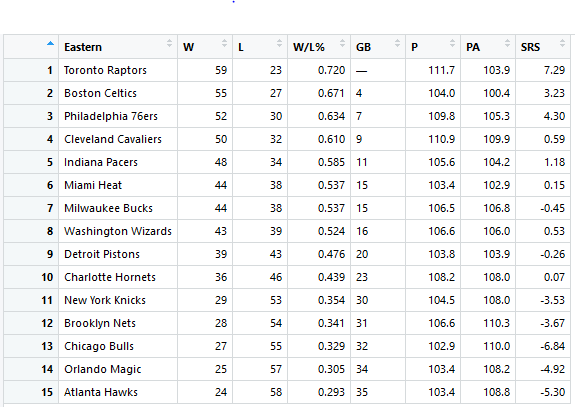Click the blue ascending sort arrow in index header
575x407 pixels.
click(50, 43)
